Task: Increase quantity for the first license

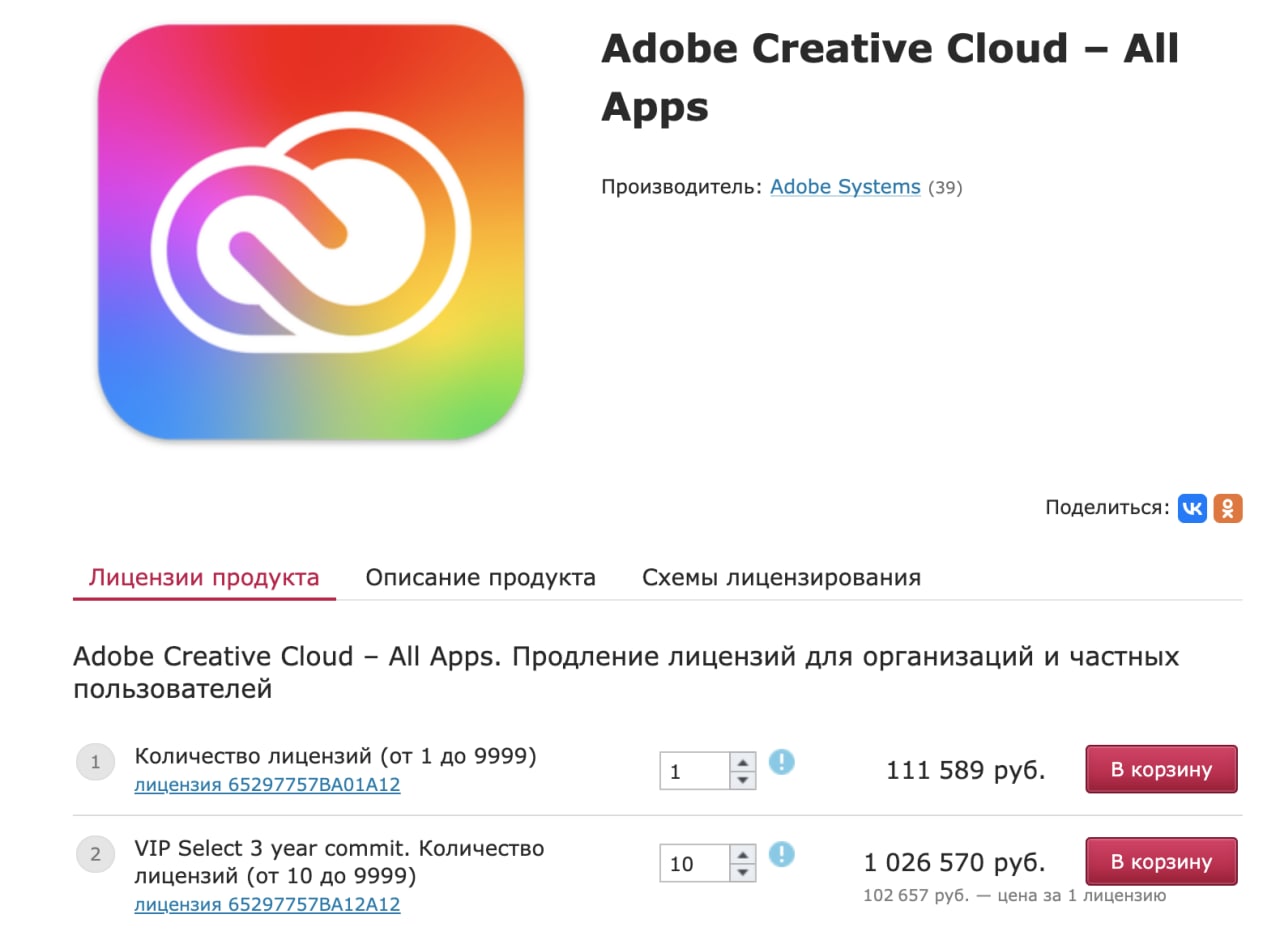Action: (742, 762)
